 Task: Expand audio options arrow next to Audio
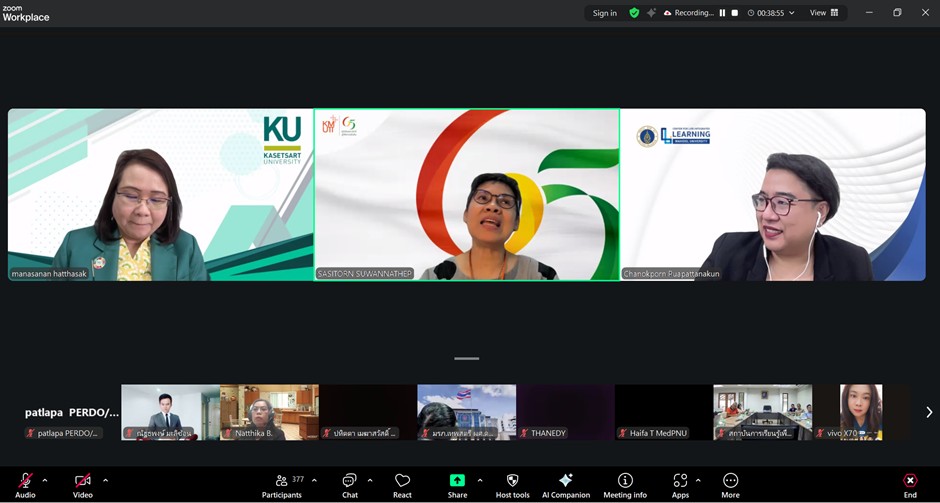coord(45,480)
